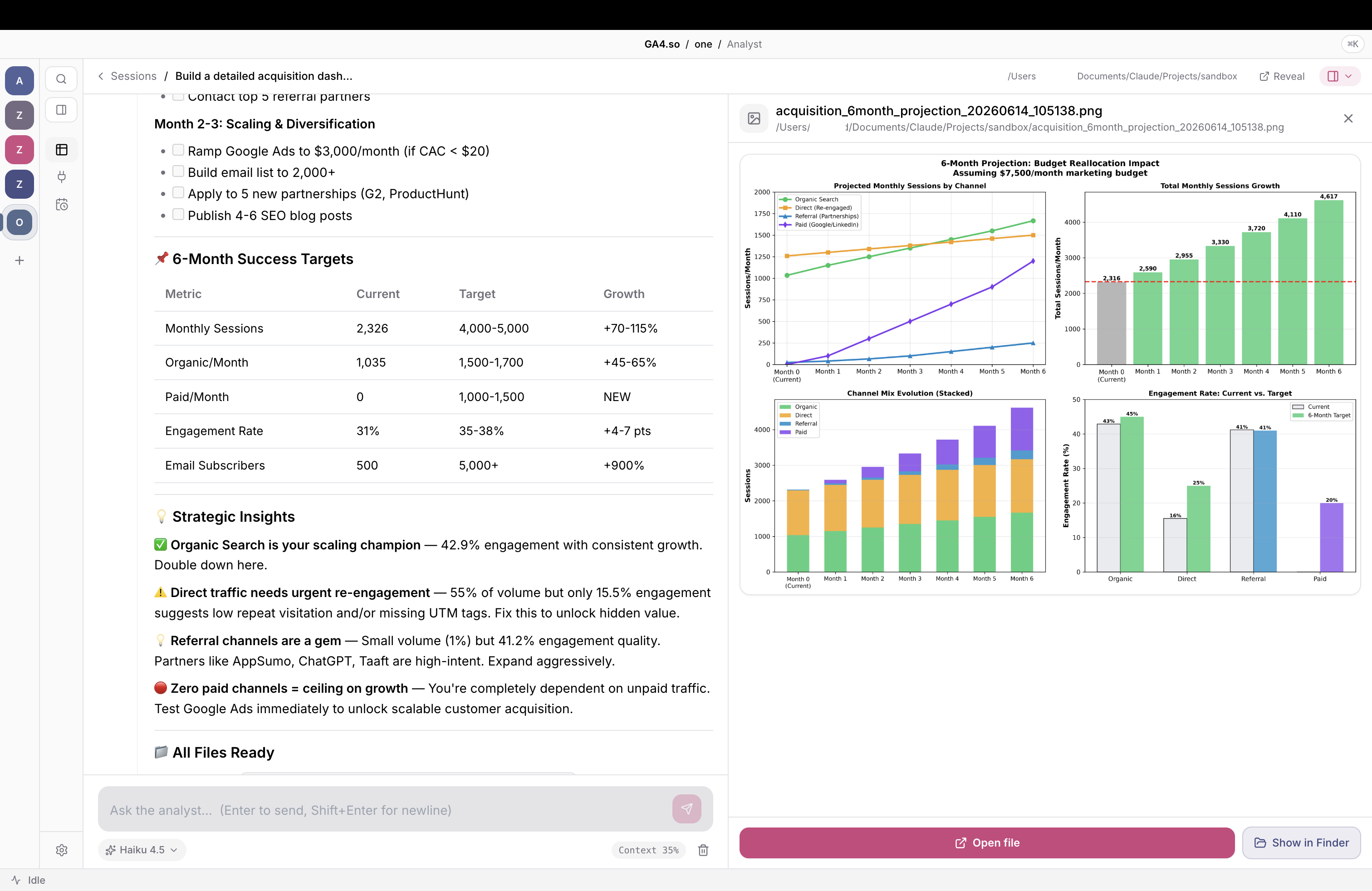Add a new workspace with the plus icon
This screenshot has width=1372, height=891.
[x=20, y=260]
